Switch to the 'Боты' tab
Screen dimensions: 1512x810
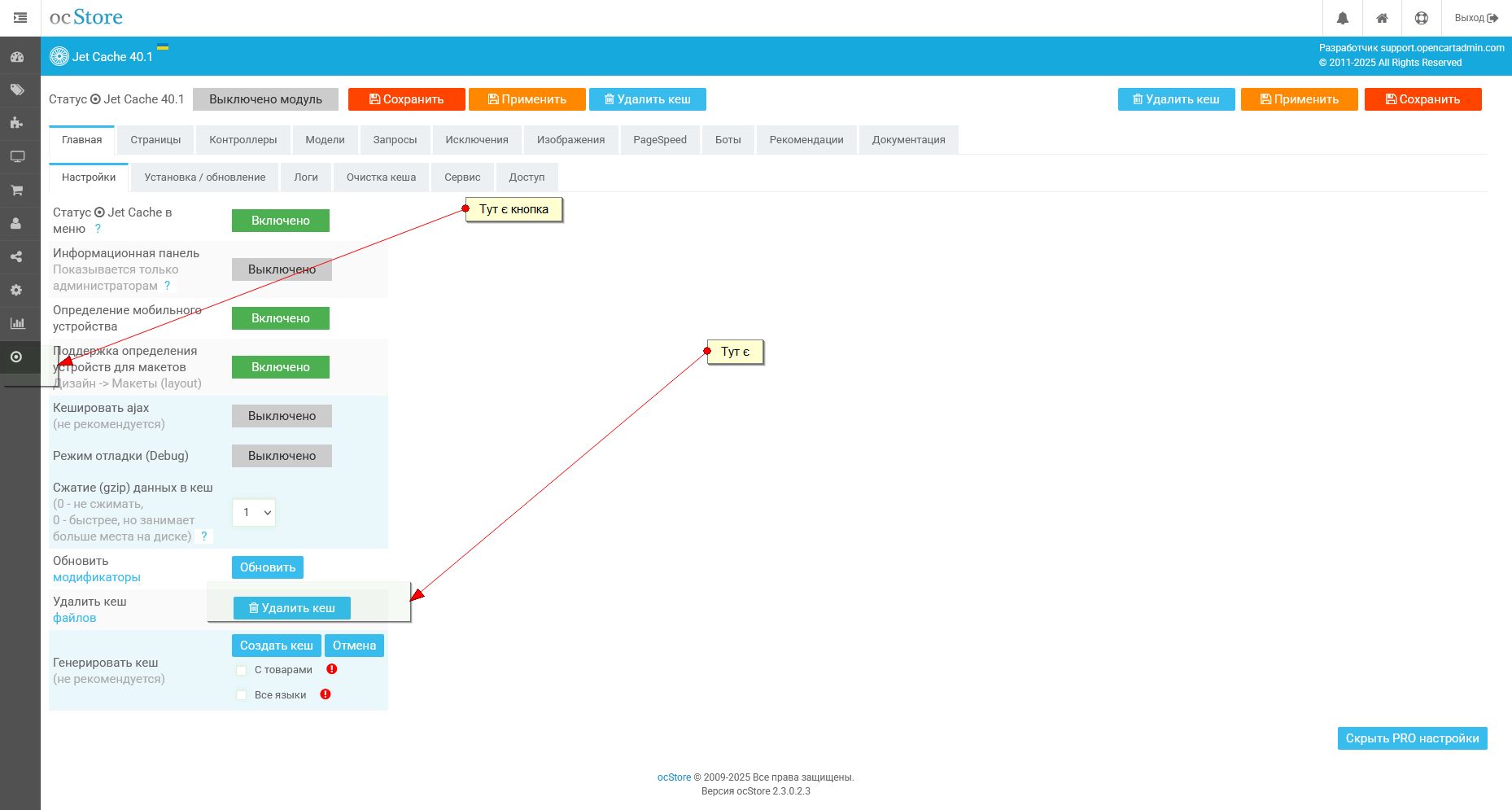728,140
